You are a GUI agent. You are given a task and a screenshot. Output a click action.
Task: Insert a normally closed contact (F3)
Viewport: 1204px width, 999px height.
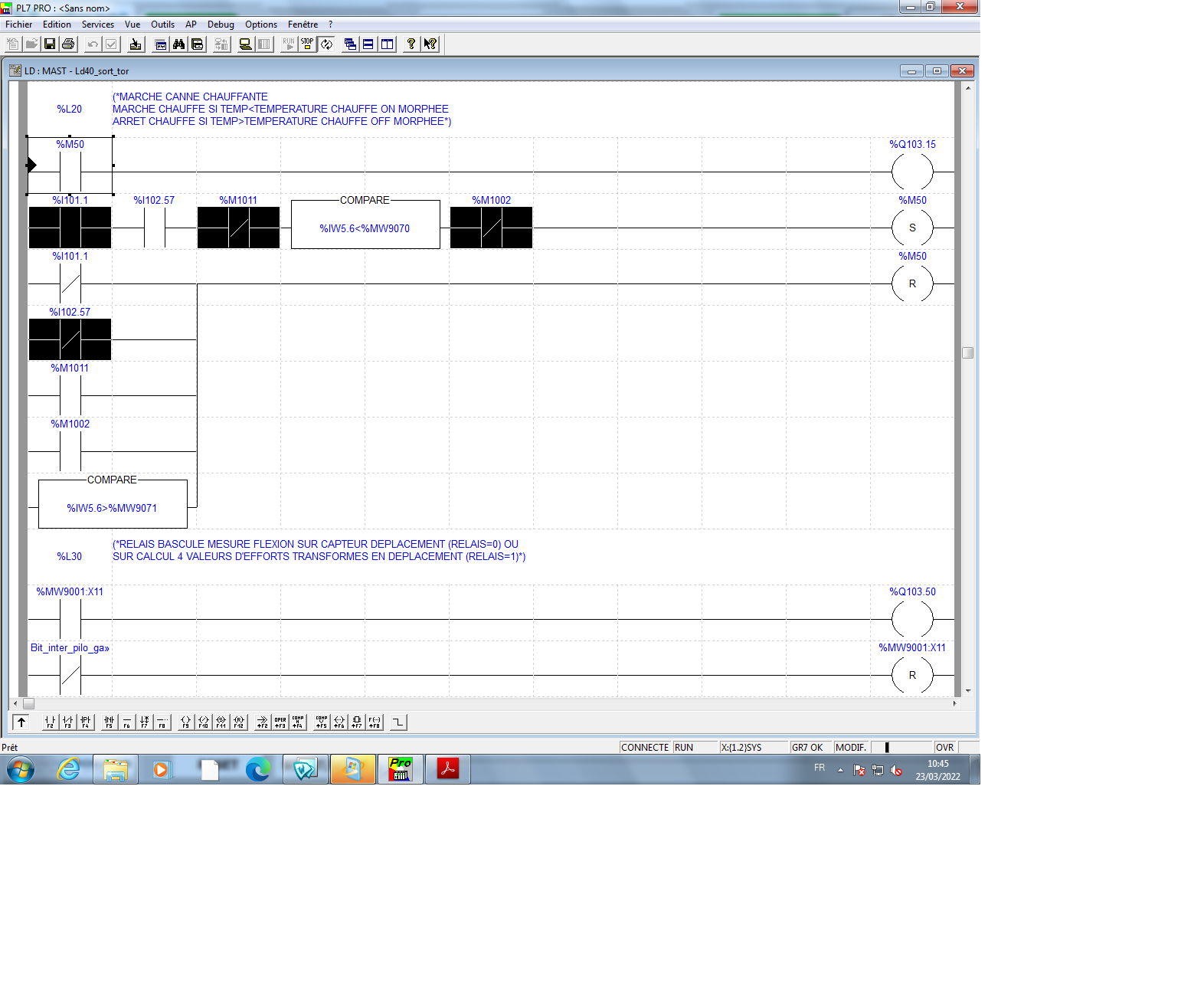67,722
